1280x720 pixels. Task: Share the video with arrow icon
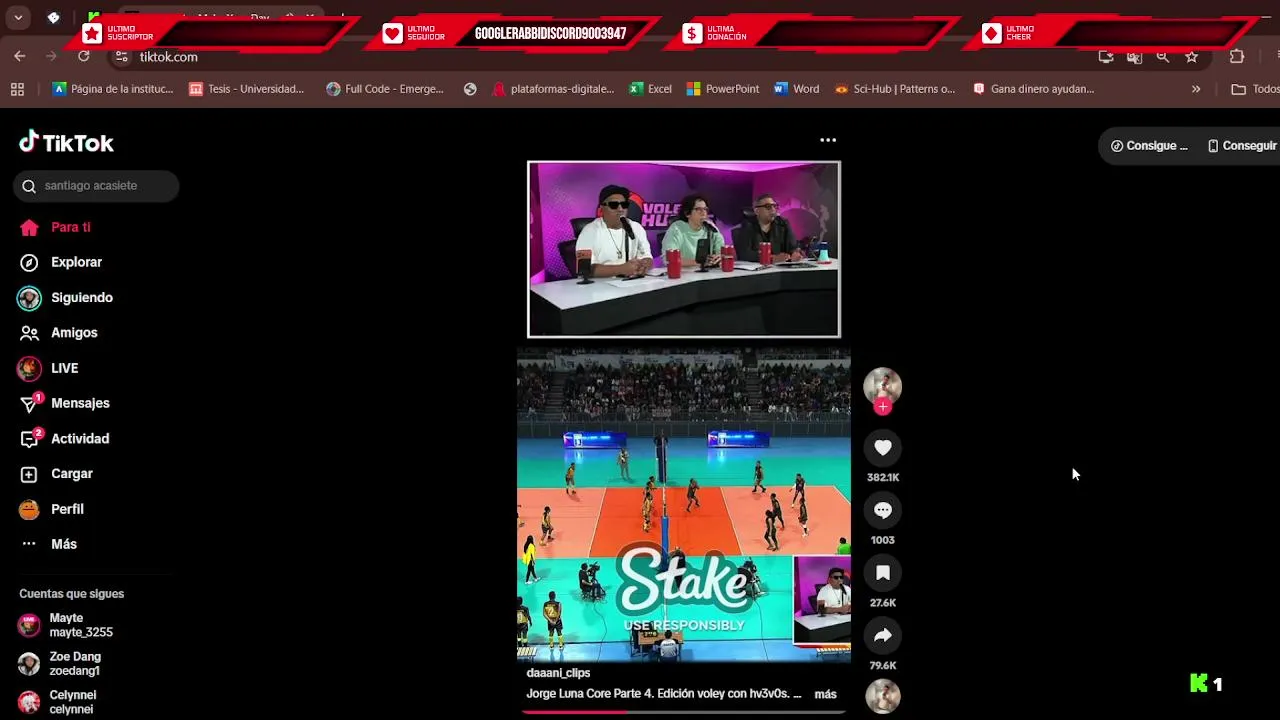[882, 636]
